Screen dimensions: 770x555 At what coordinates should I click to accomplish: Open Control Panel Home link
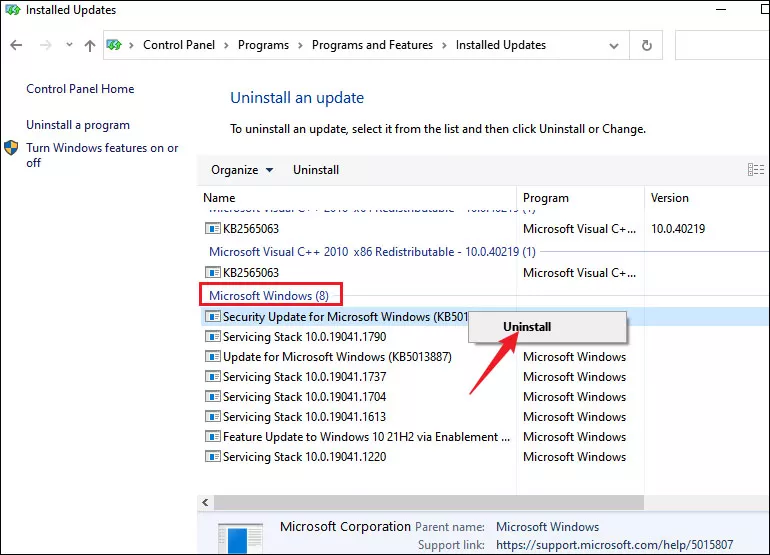click(80, 89)
